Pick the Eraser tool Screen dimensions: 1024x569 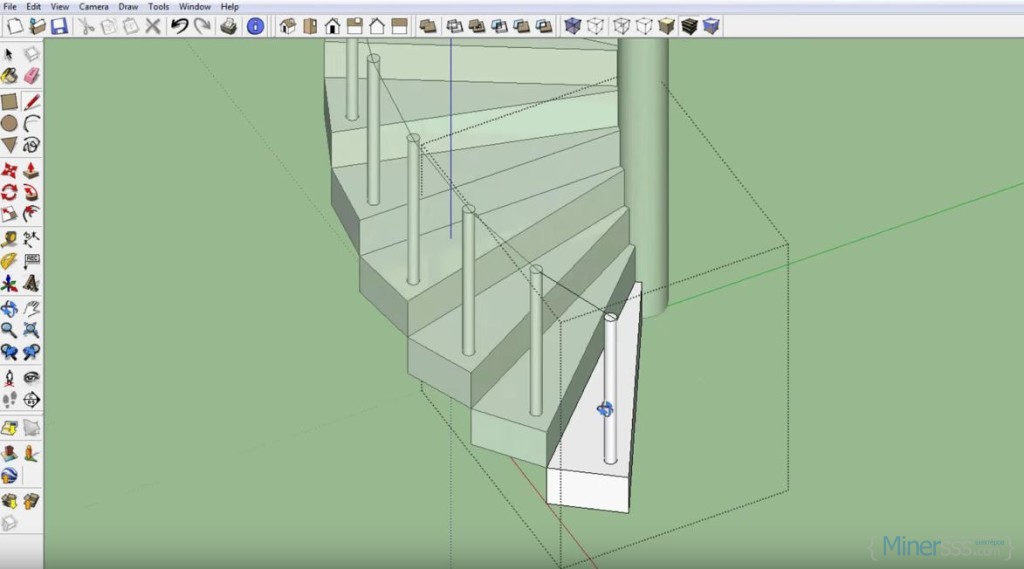[x=32, y=77]
